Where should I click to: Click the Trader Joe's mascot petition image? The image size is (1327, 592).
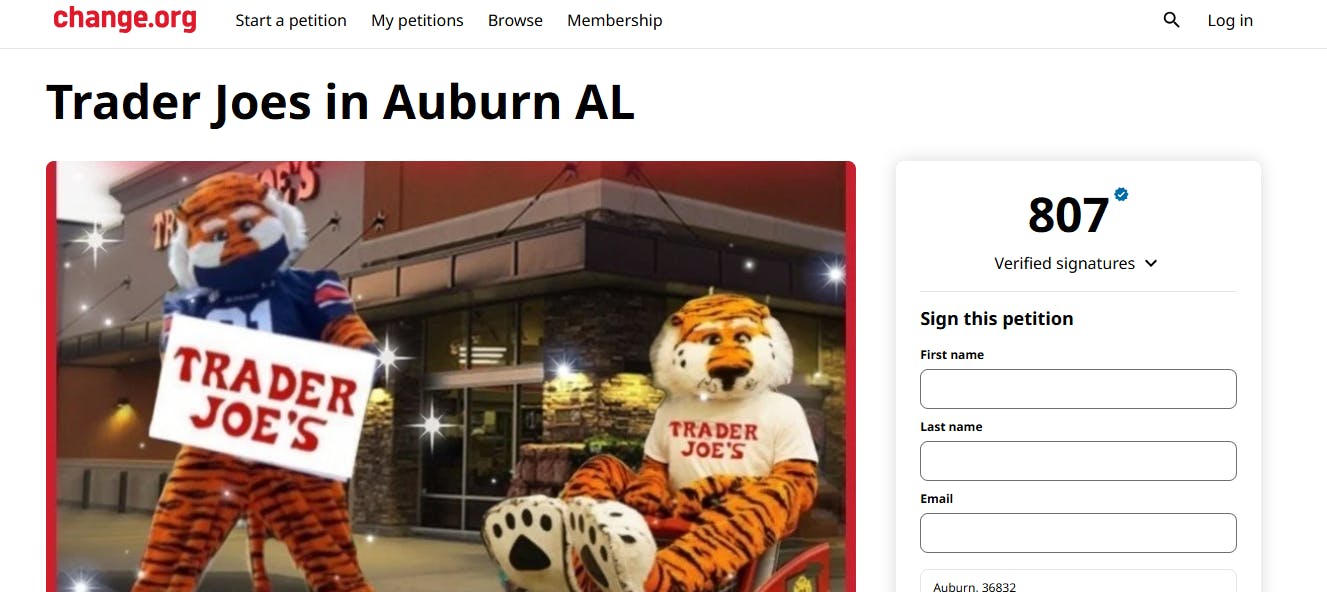click(x=450, y=375)
